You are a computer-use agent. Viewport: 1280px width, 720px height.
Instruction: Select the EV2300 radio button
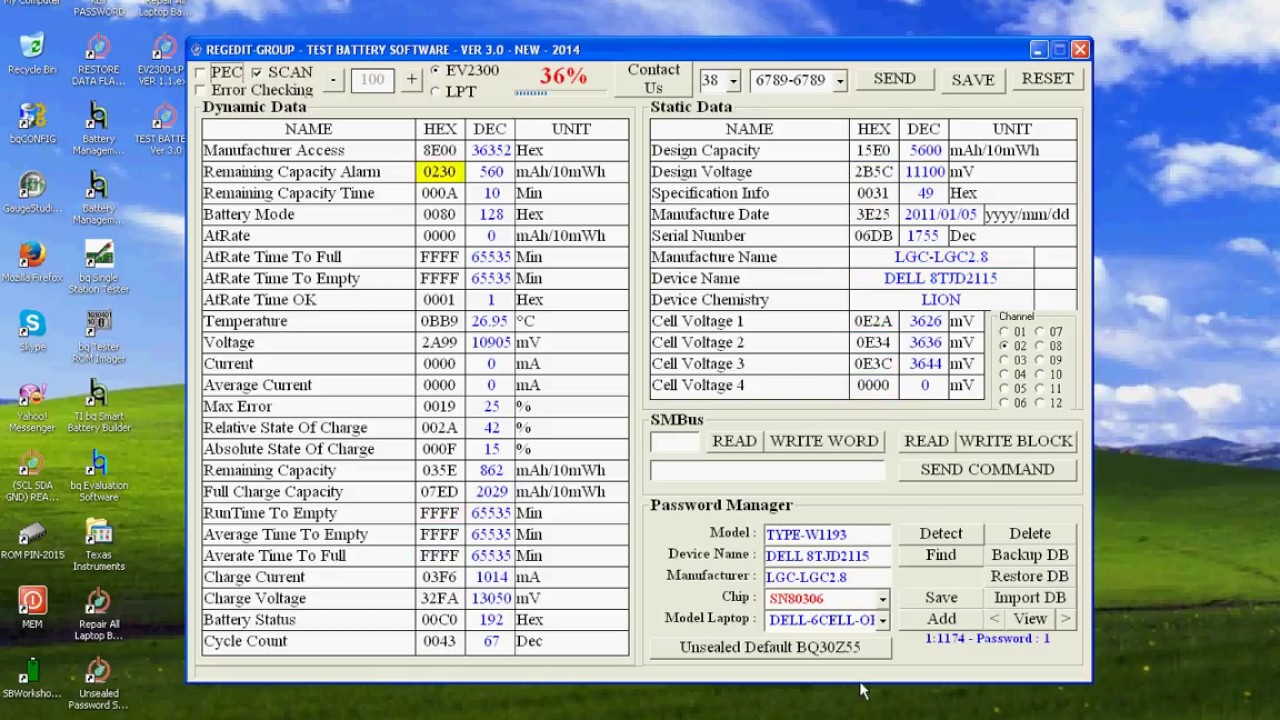tap(435, 71)
